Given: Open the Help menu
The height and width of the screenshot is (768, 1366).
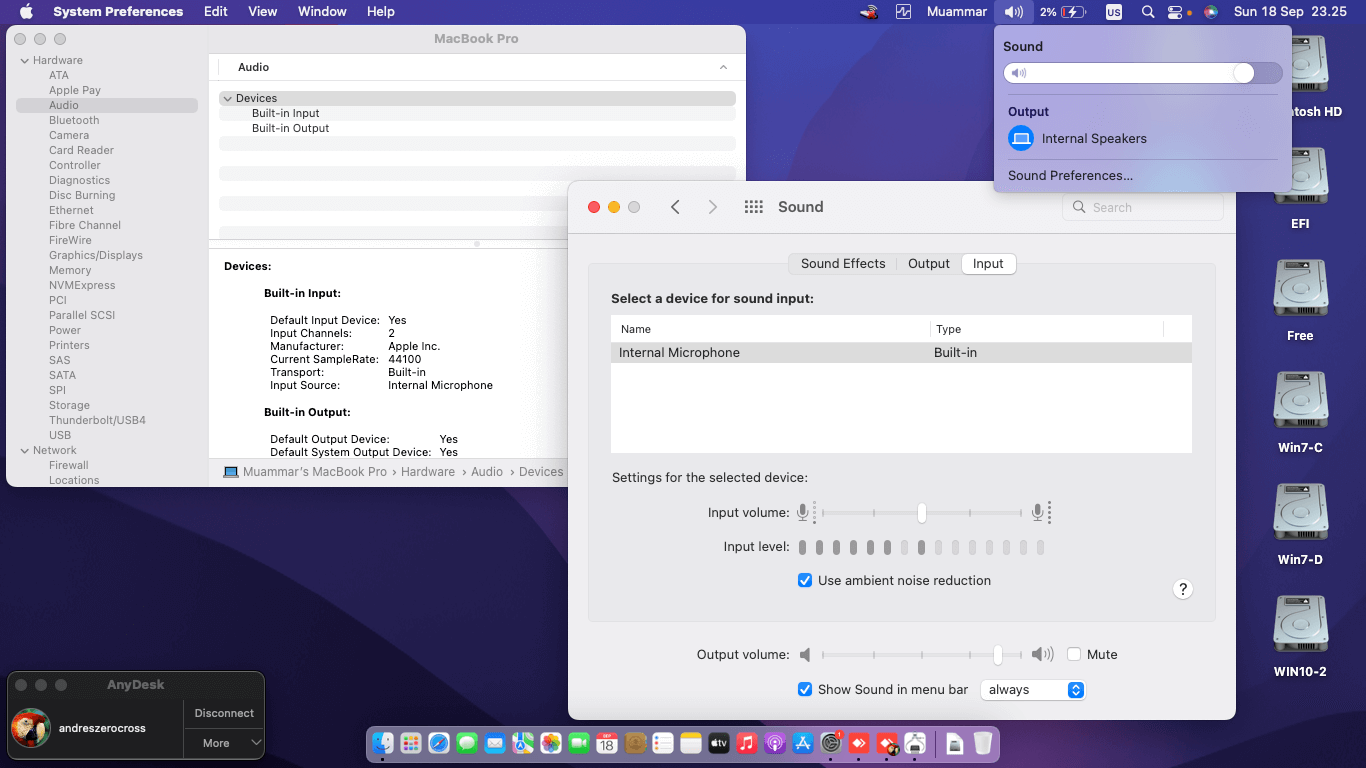Looking at the screenshot, I should (x=381, y=12).
